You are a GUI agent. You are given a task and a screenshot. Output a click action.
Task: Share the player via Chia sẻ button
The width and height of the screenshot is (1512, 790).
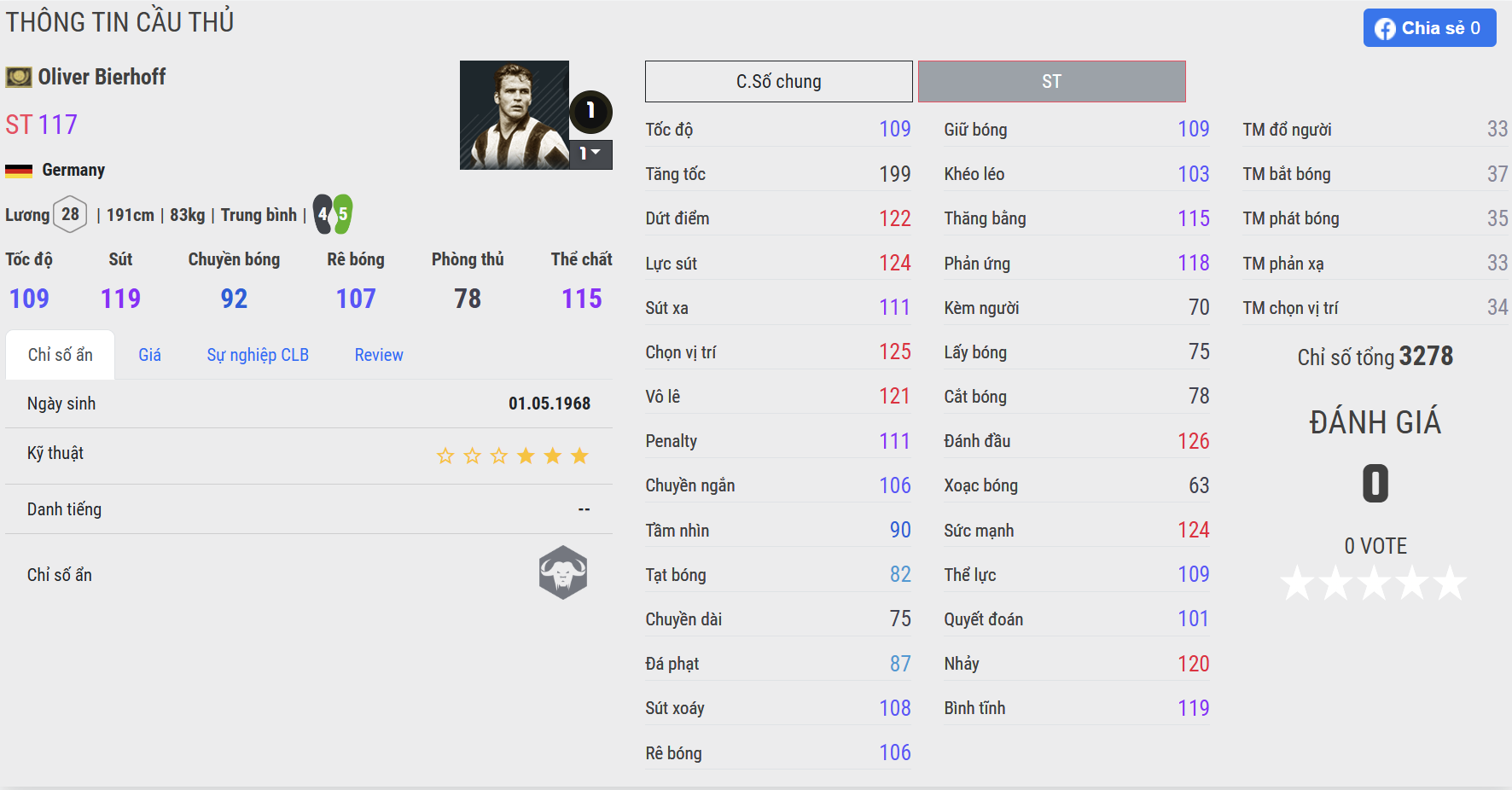coord(1429,28)
